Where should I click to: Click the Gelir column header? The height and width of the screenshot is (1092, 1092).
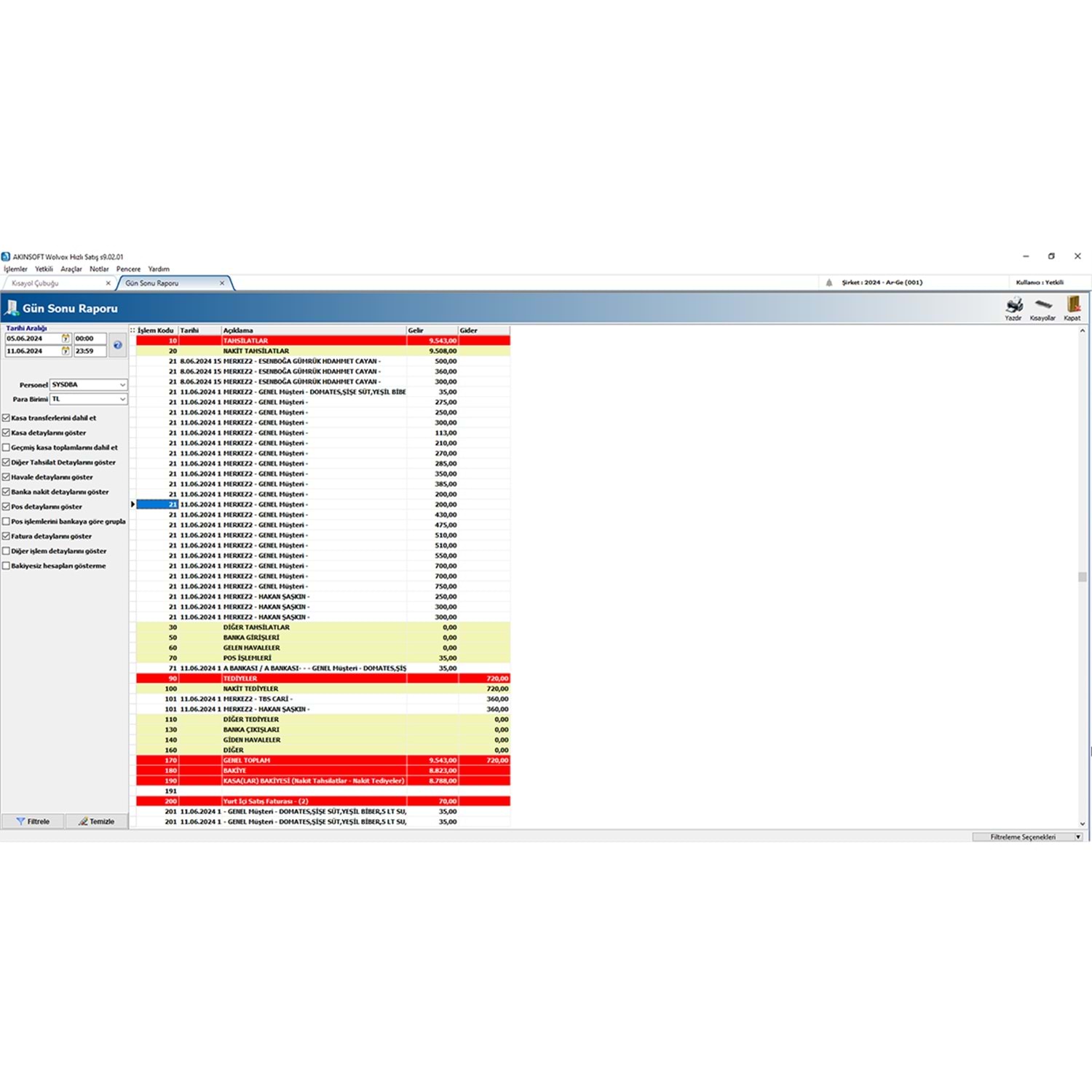pos(432,330)
